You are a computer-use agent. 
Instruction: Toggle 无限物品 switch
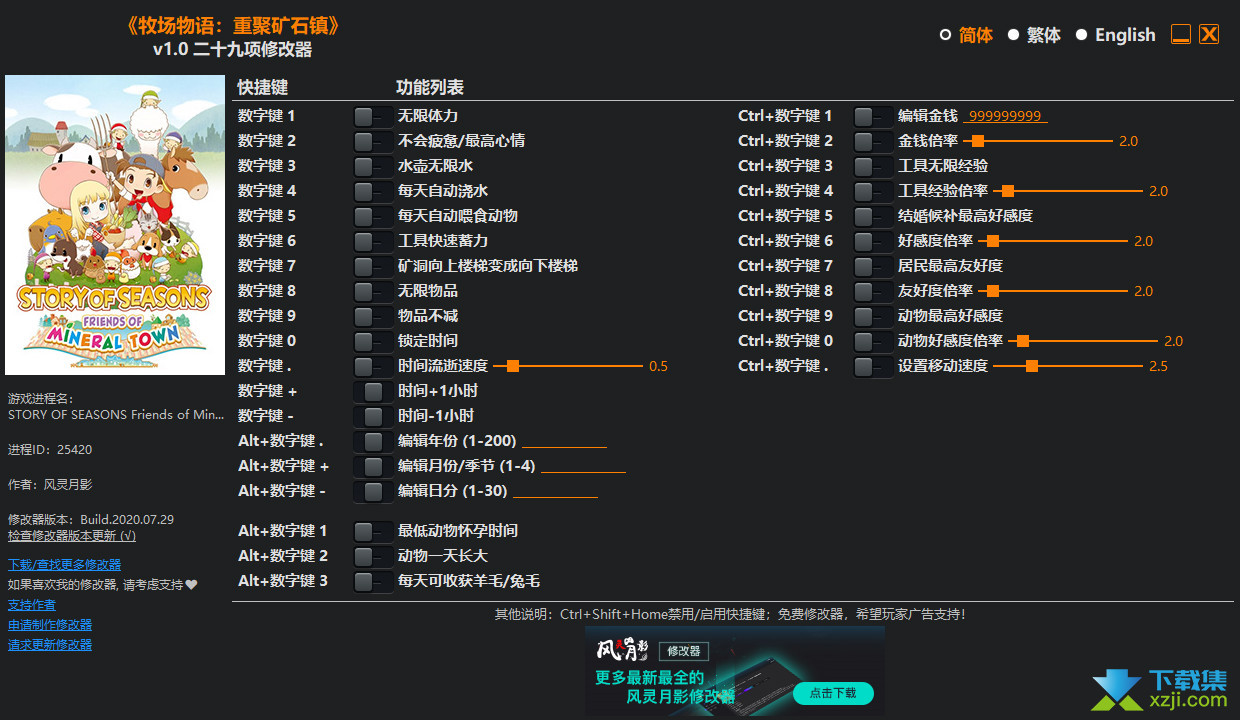click(x=373, y=291)
